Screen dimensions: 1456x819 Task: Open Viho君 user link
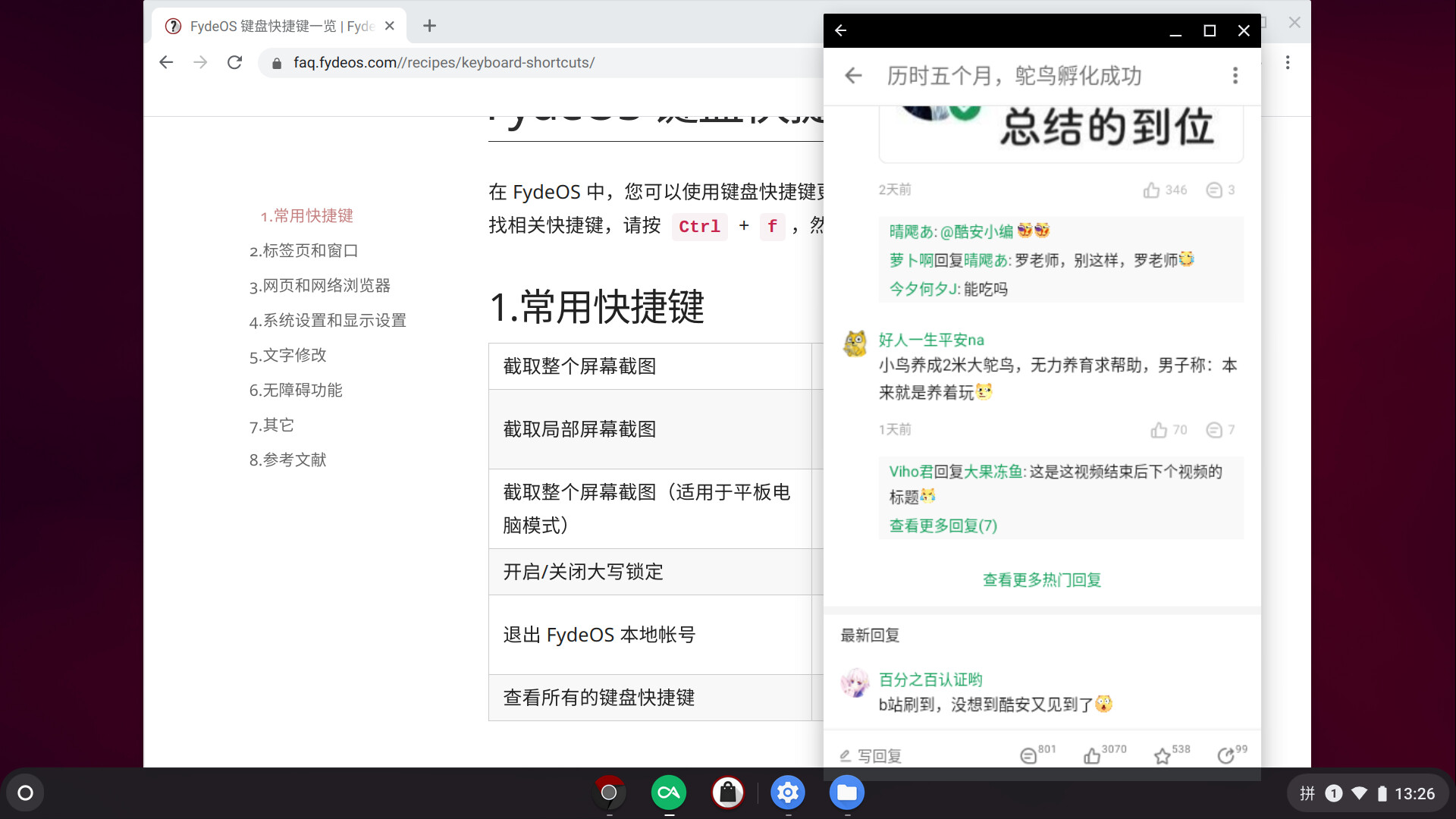pyautogui.click(x=911, y=472)
